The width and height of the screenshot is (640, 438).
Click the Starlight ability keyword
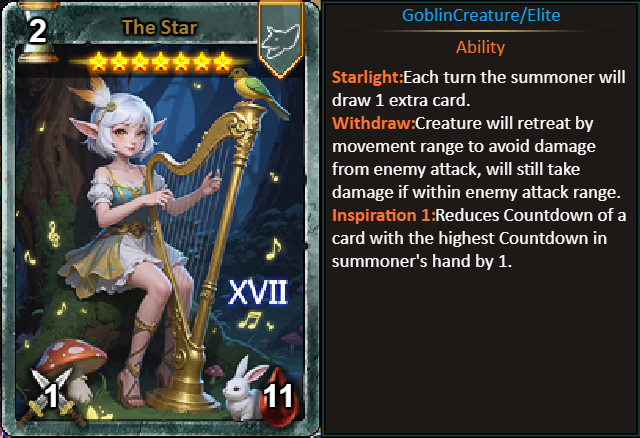click(x=367, y=77)
